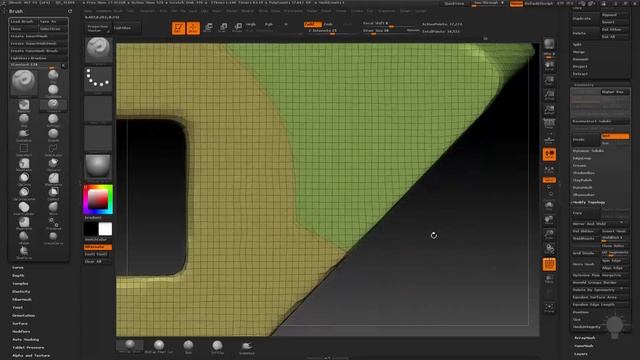Image resolution: width=640 pixels, height=360 pixels.
Task: Expand the Elasticity section in Brush palette
Action: 21,291
